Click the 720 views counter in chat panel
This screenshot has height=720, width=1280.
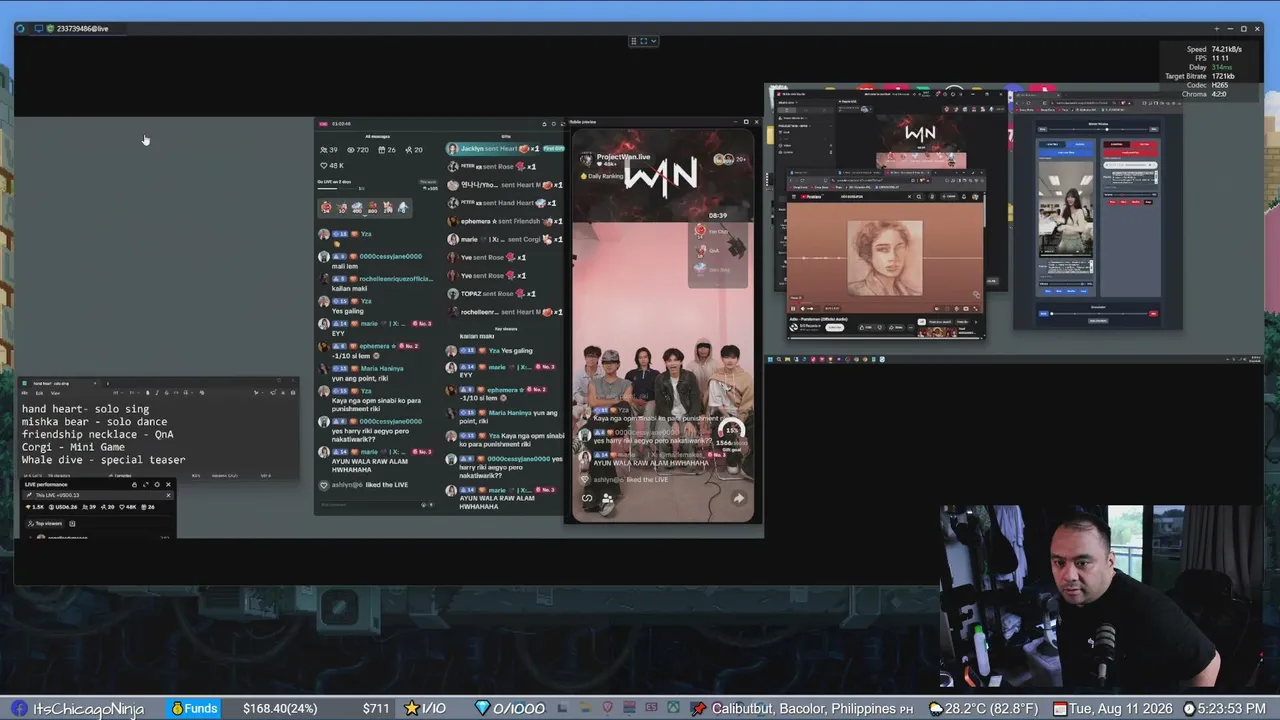[356, 149]
